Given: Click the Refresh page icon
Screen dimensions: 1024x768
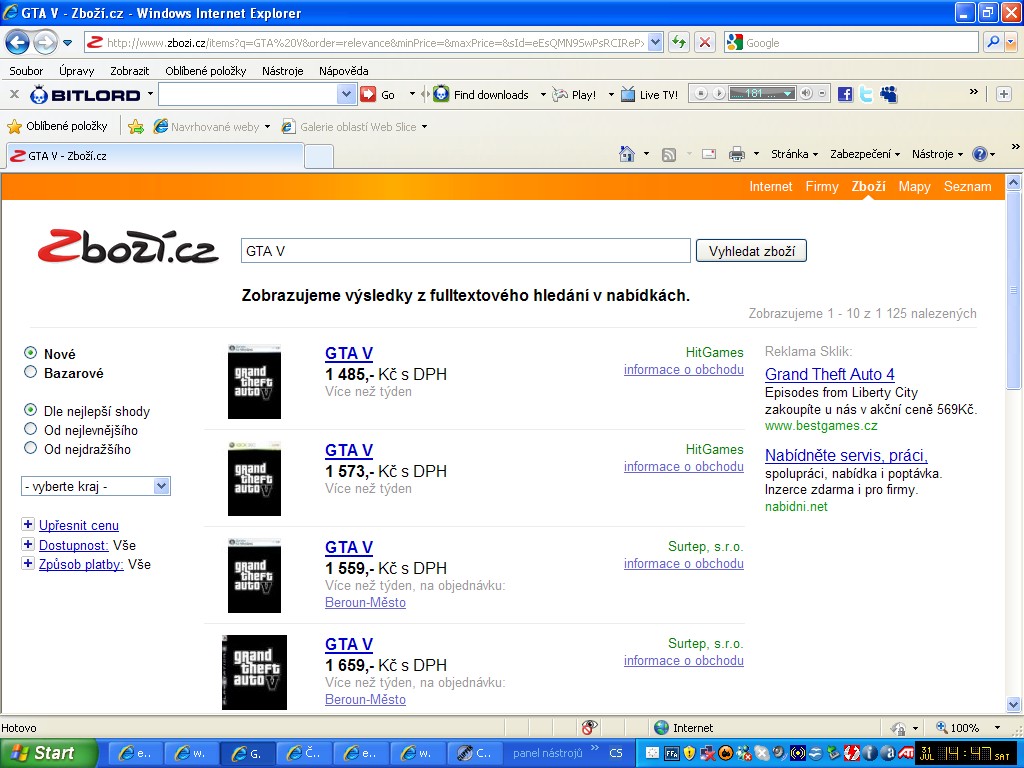Looking at the screenshot, I should pos(680,42).
